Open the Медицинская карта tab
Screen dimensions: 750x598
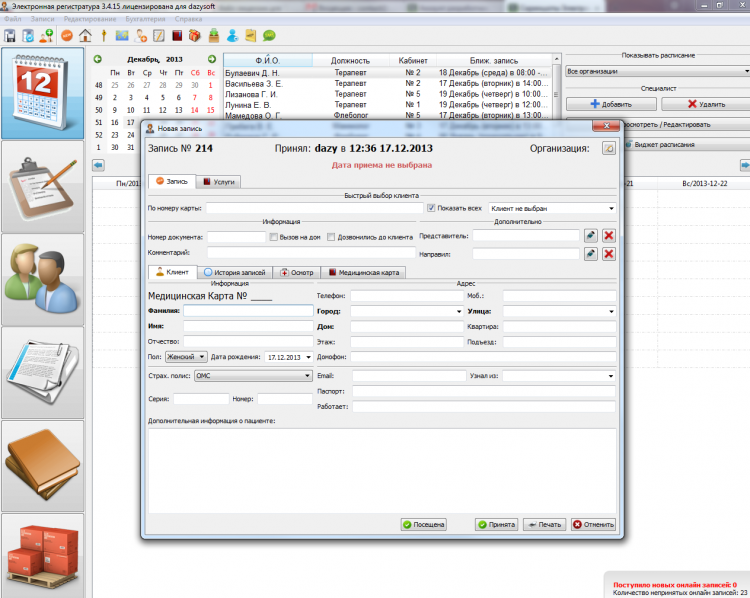363,271
